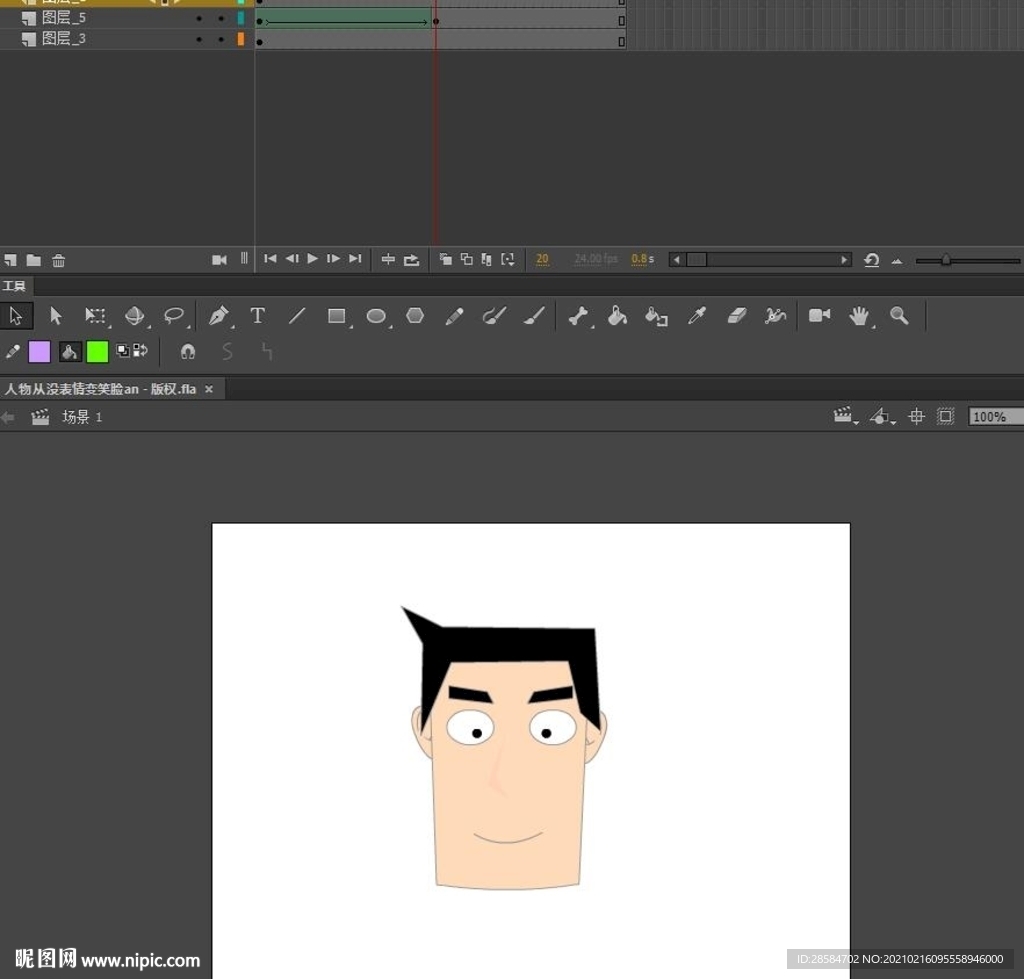
Task: Close the 人物从没表情变笑脸an .fla tab
Action: (x=209, y=389)
